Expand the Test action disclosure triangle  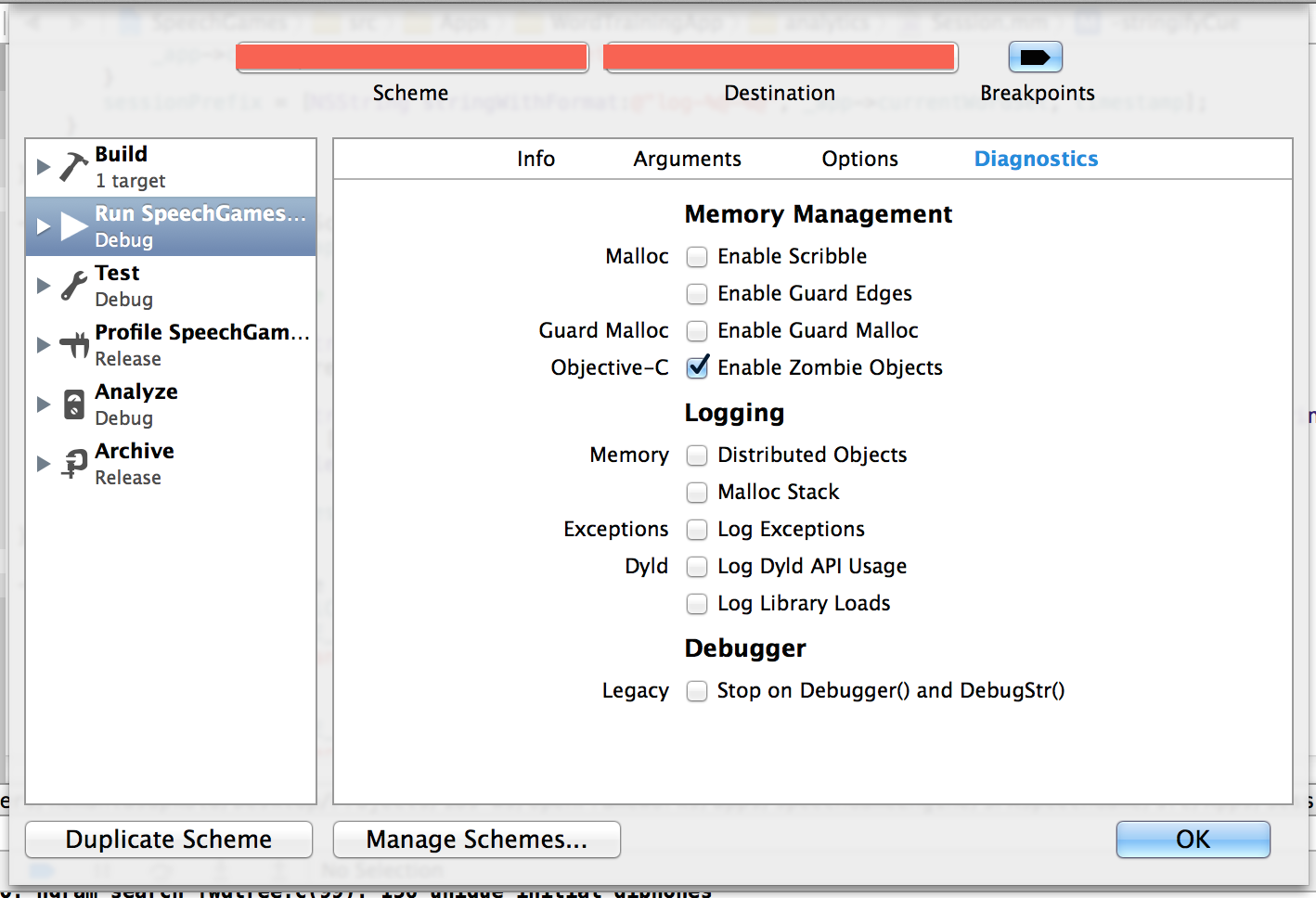tap(43, 286)
